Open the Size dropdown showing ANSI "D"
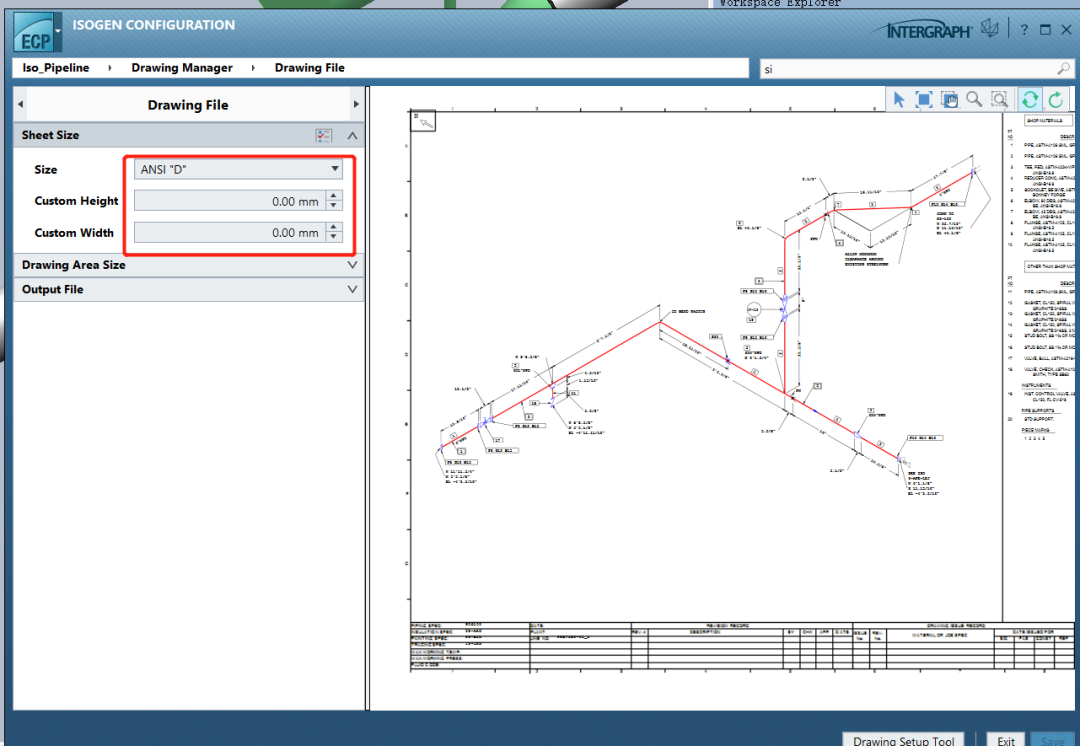 (238, 169)
